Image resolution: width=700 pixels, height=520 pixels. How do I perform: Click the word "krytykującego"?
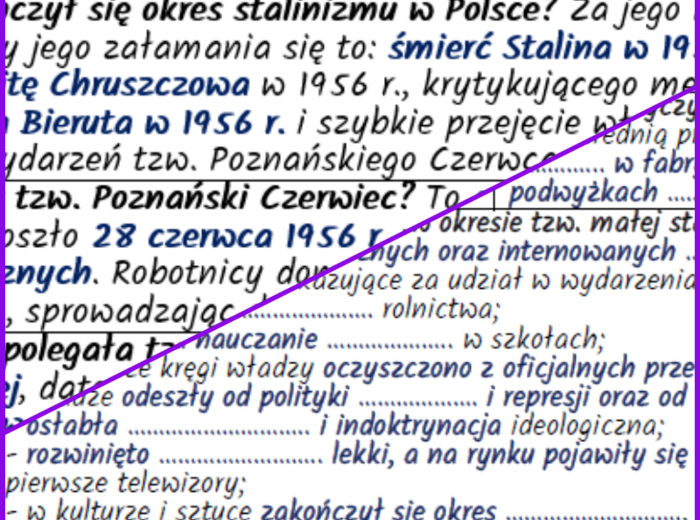[x=530, y=85]
